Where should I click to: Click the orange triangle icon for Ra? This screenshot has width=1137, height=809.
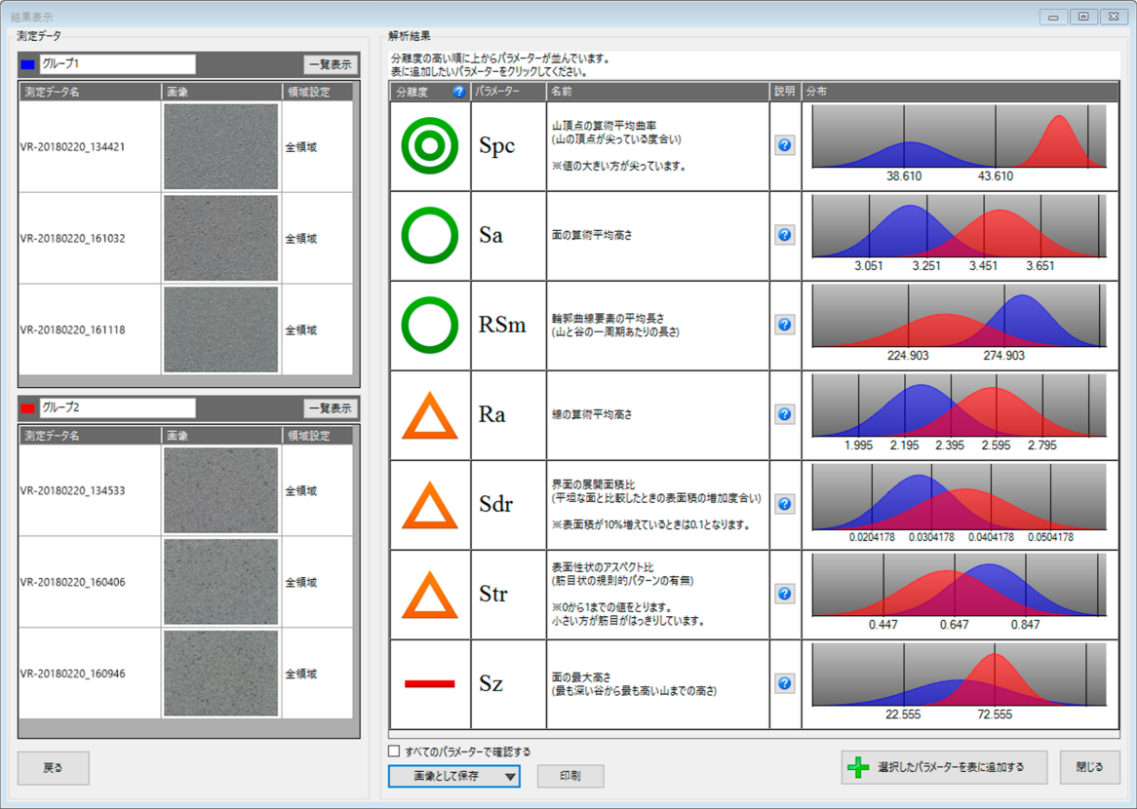(x=429, y=415)
